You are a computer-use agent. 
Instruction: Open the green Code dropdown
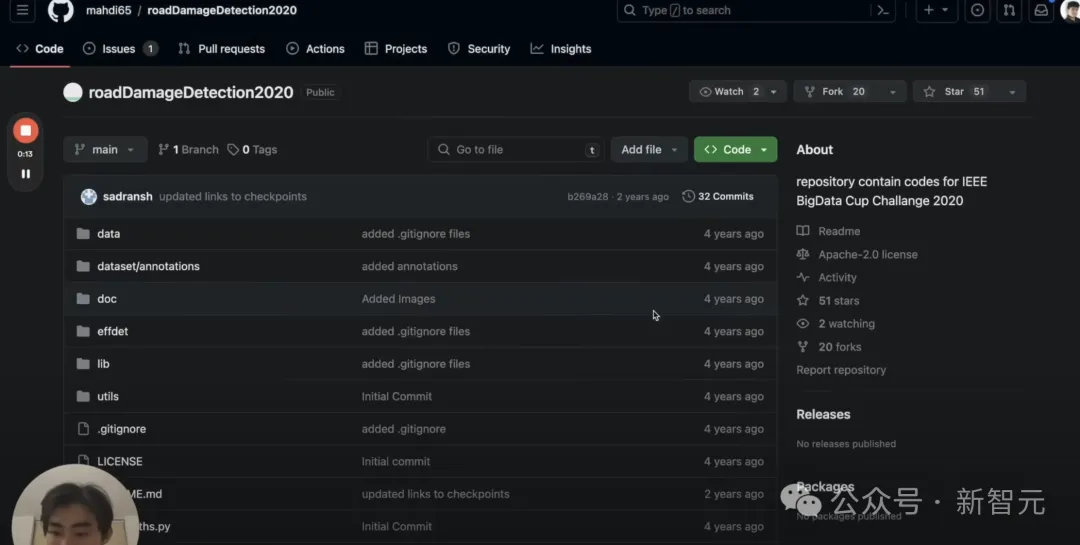tap(736, 150)
